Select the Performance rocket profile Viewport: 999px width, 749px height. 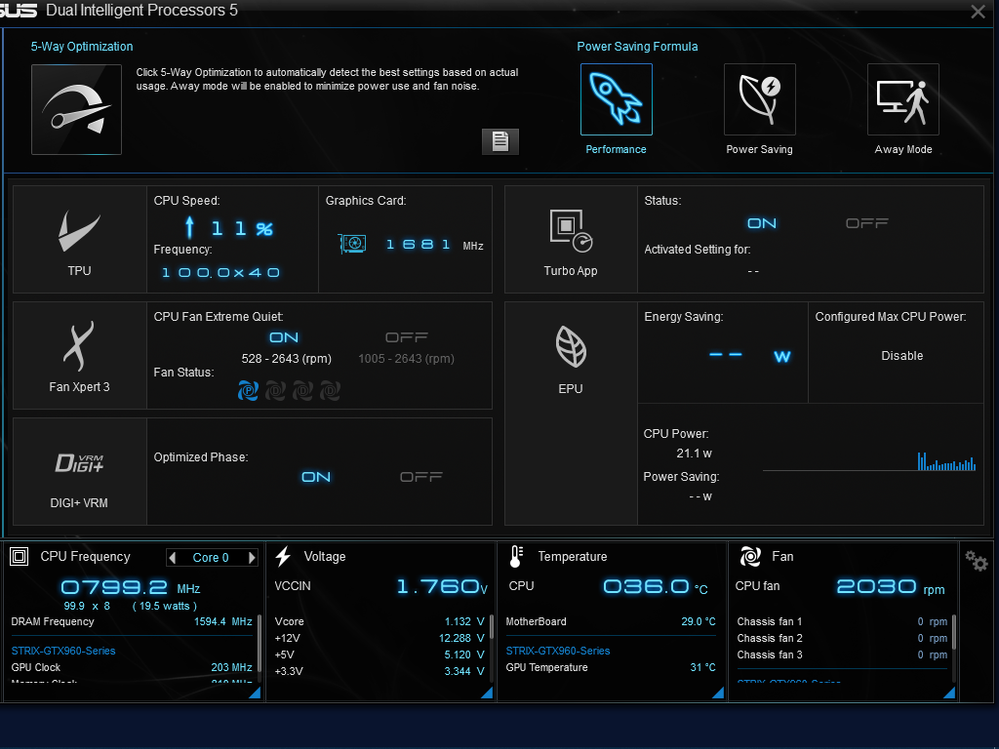(x=616, y=99)
